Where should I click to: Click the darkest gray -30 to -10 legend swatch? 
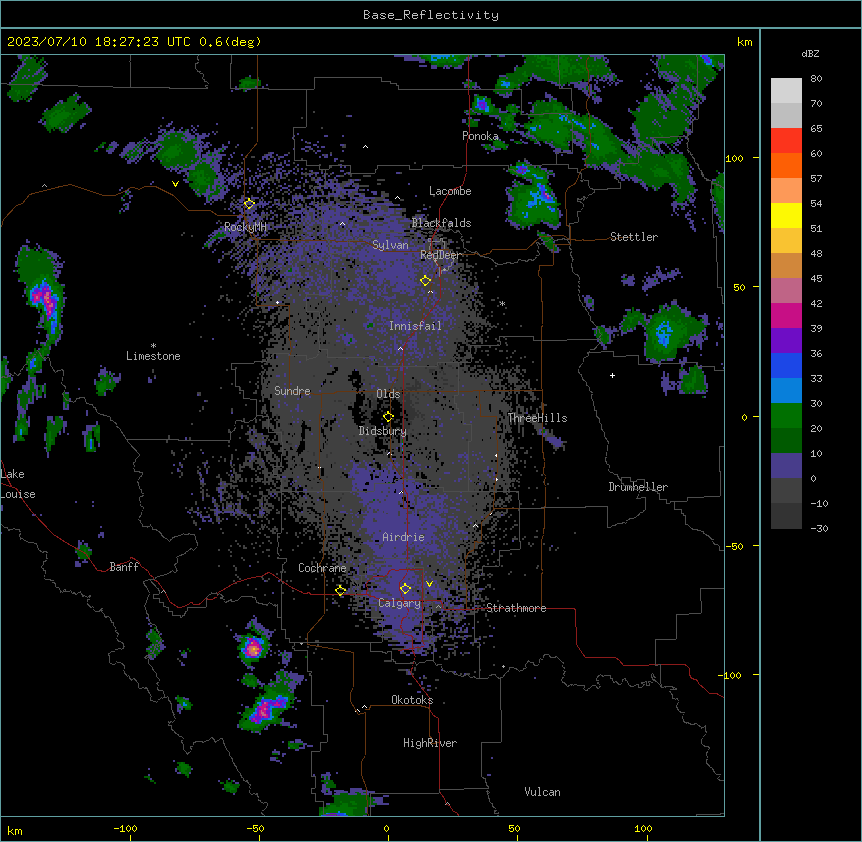[x=786, y=516]
